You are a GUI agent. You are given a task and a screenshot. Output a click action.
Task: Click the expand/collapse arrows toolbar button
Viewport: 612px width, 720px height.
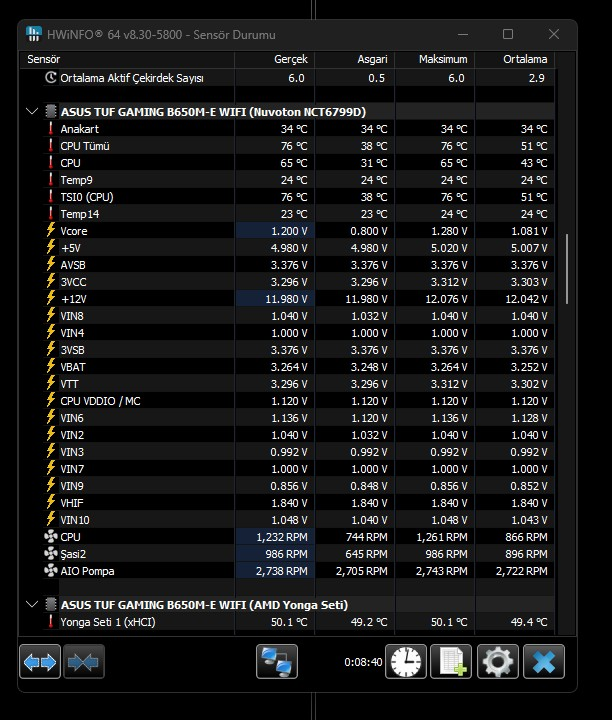coord(40,661)
